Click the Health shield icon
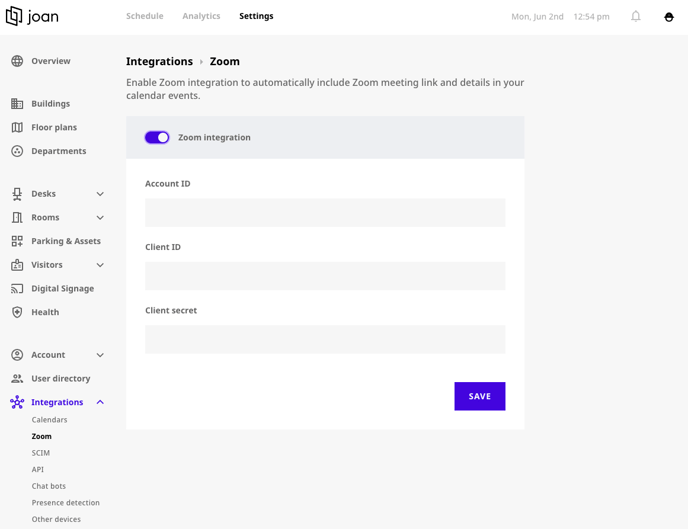Image resolution: width=688 pixels, height=529 pixels. point(17,312)
